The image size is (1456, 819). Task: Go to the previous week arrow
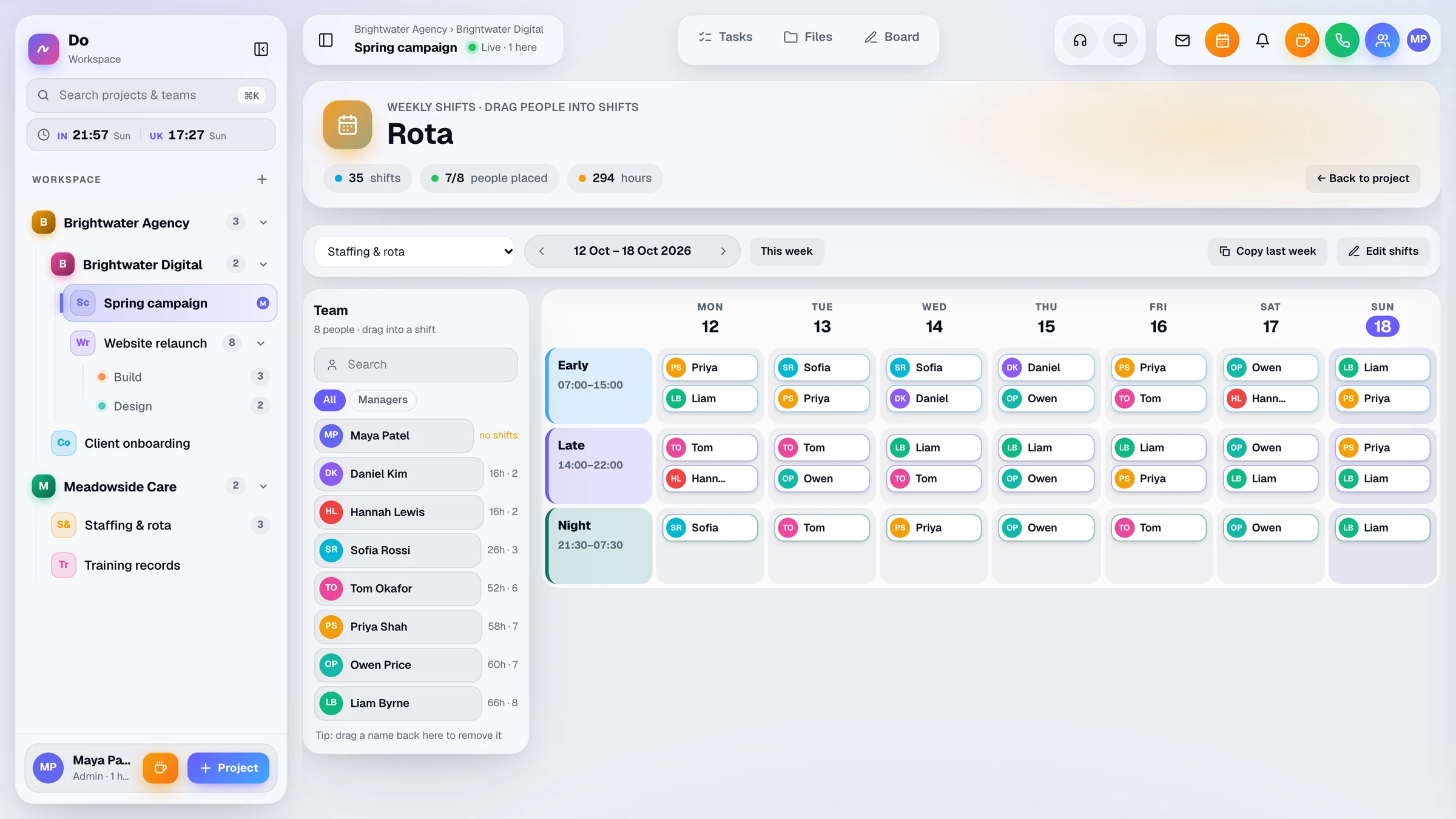[542, 251]
